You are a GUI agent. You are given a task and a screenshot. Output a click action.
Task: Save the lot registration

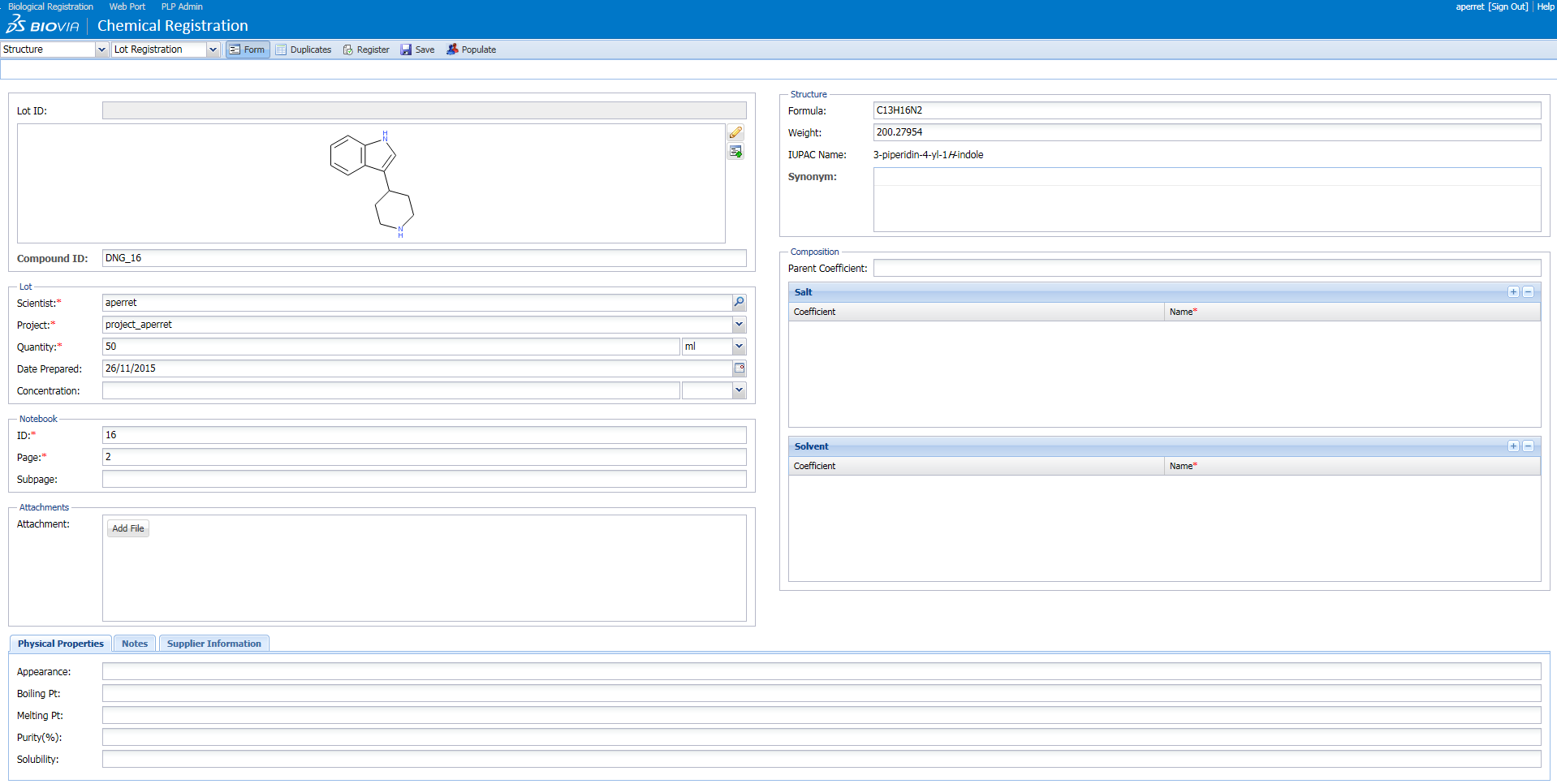coord(417,50)
